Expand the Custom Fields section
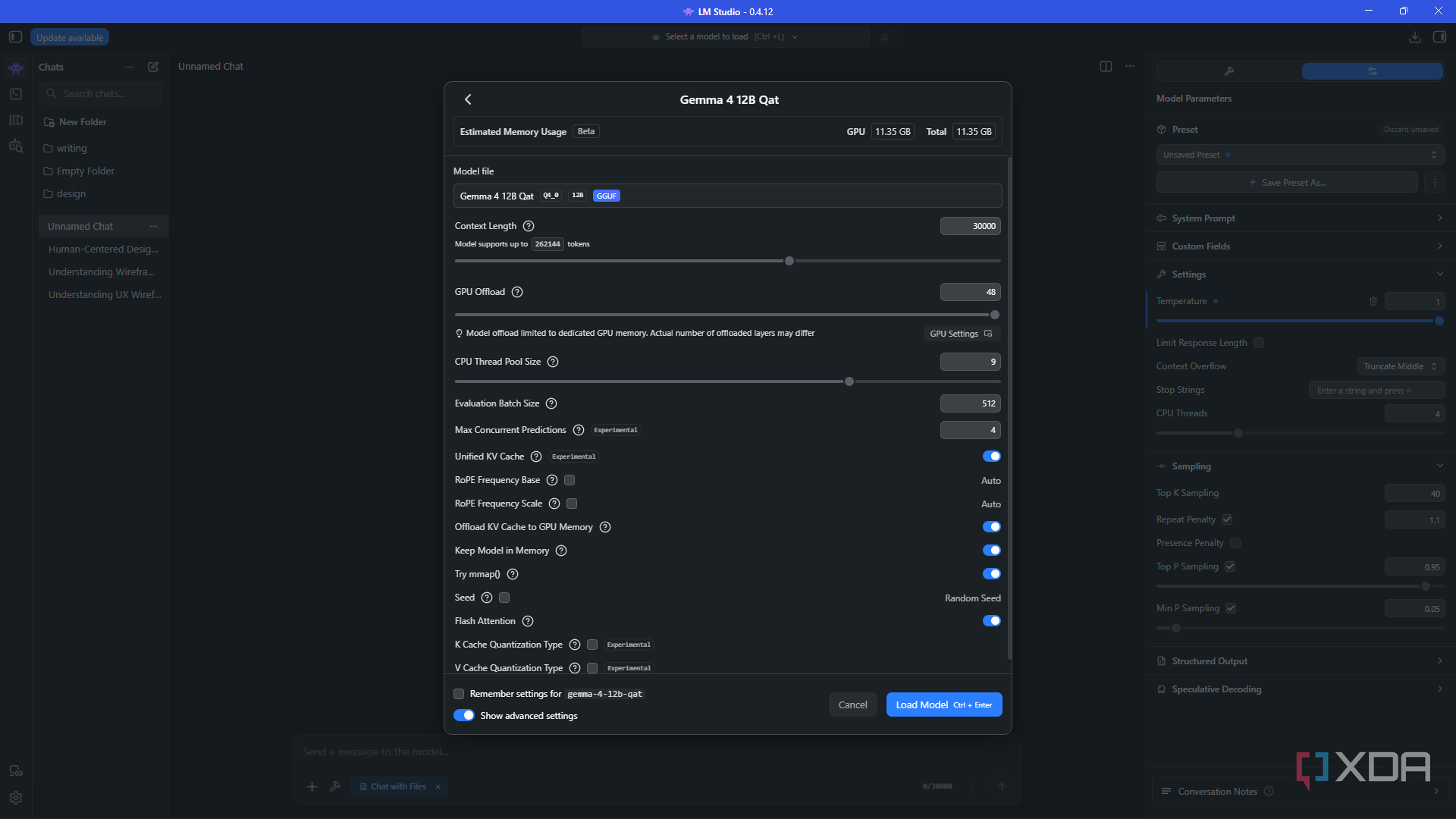This screenshot has width=1456, height=819. coord(1300,246)
